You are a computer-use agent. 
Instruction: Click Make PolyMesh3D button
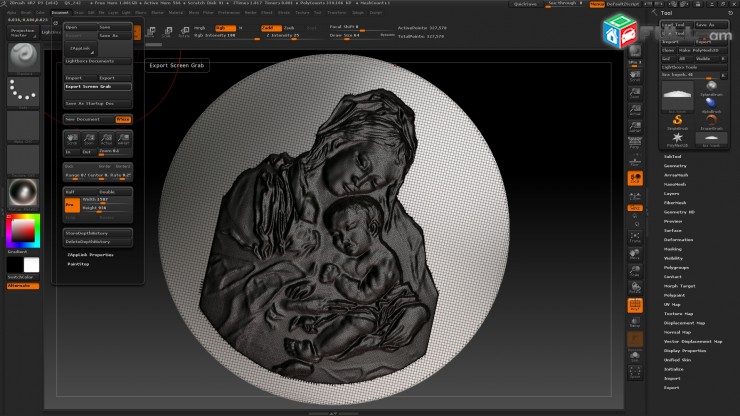click(702, 50)
